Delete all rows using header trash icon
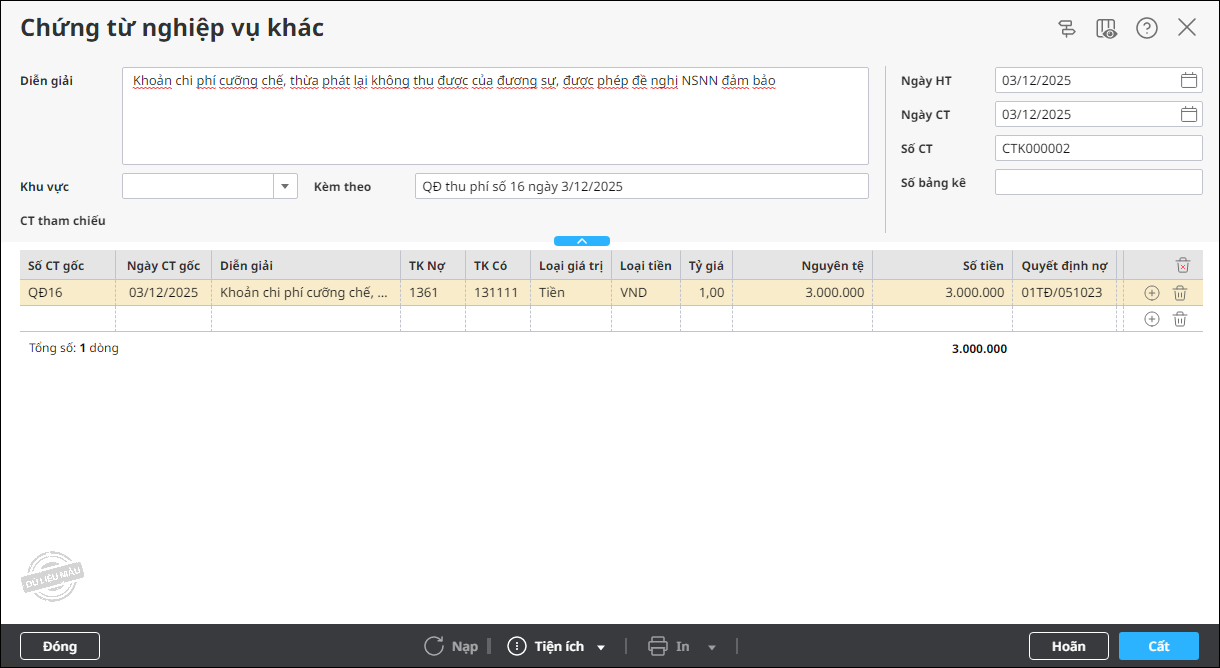Viewport: 1220px width, 668px height. point(1183,265)
